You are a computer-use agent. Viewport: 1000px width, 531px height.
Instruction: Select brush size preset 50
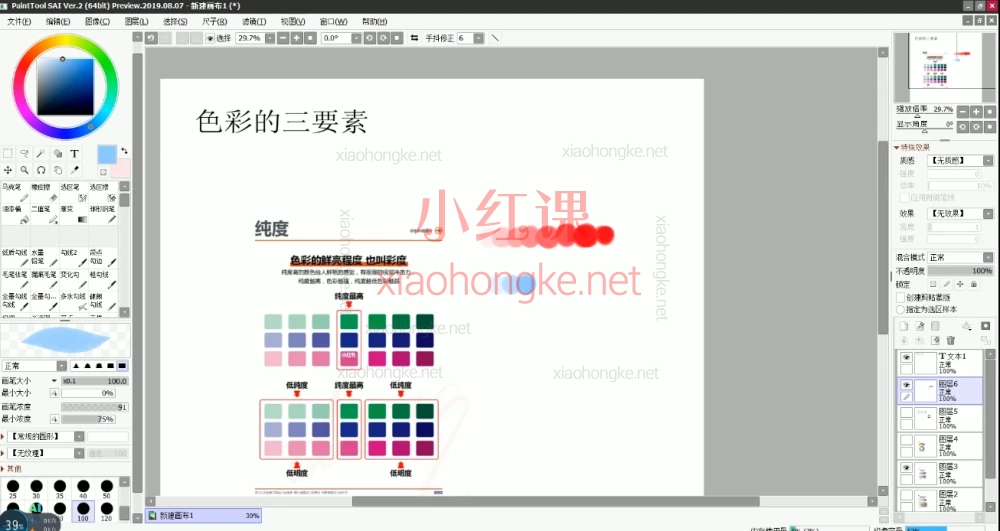click(x=107, y=489)
